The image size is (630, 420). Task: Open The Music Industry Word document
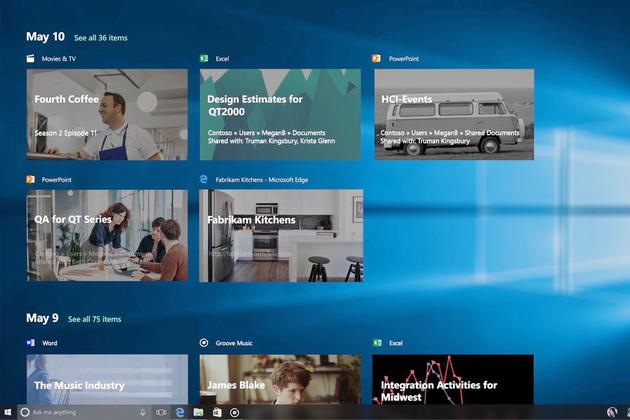(107, 378)
